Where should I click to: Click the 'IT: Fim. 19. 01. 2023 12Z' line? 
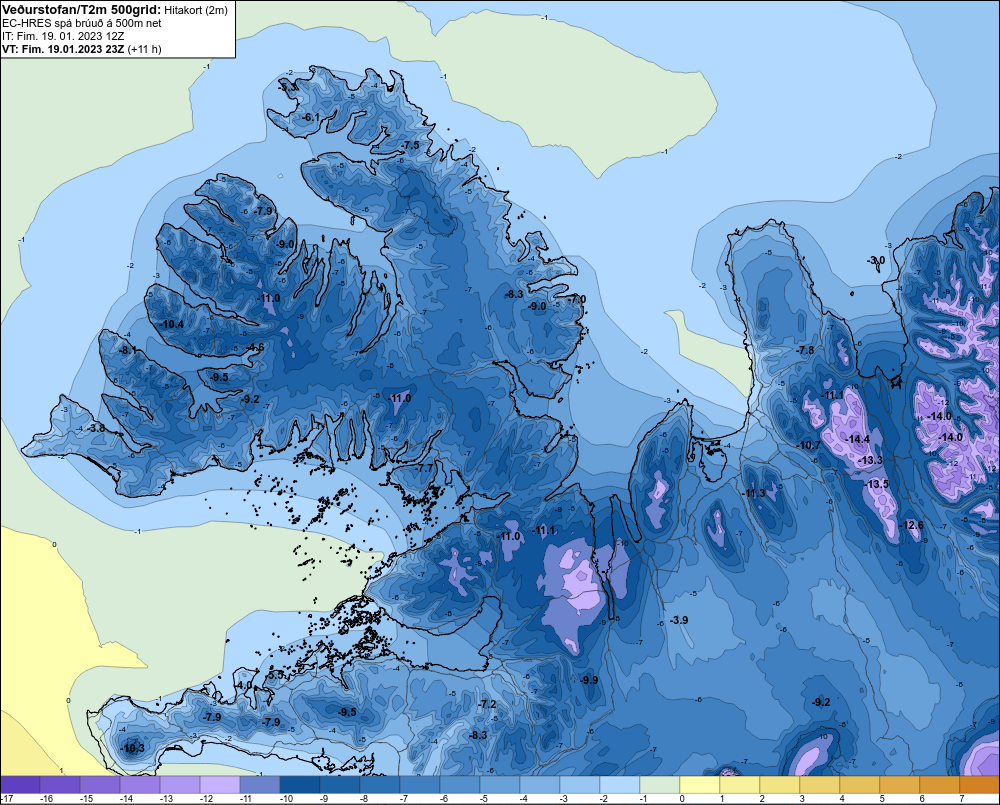tap(63, 36)
